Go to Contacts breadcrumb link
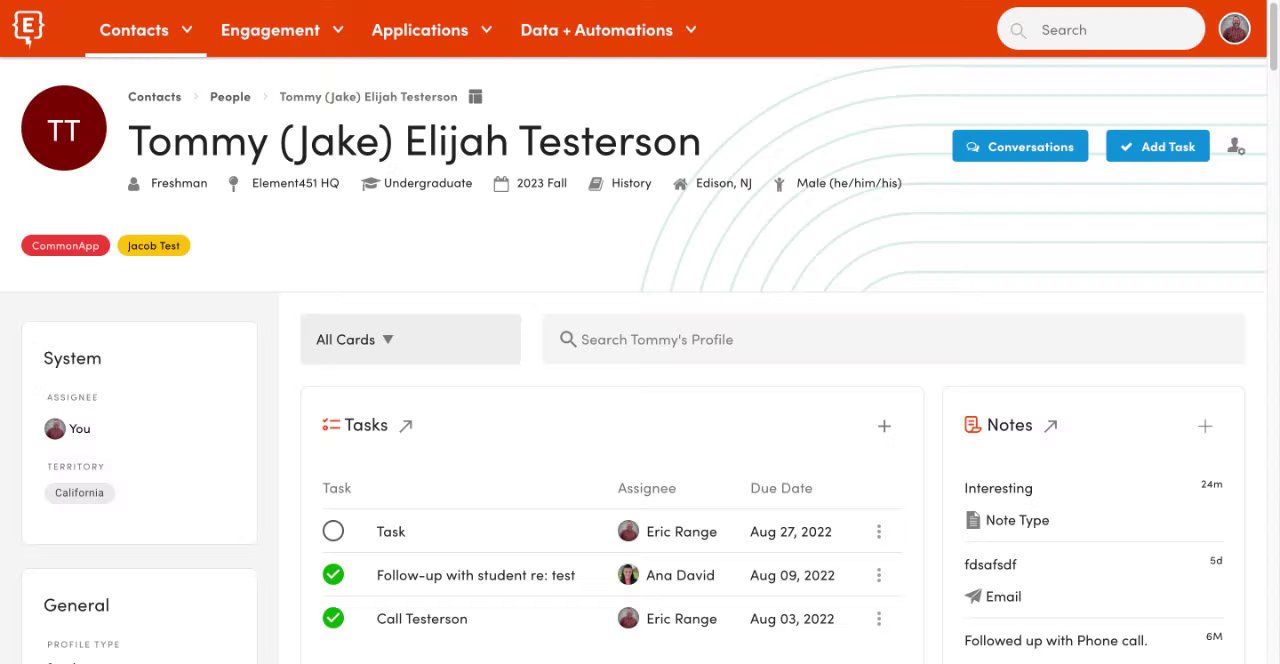 tap(155, 97)
